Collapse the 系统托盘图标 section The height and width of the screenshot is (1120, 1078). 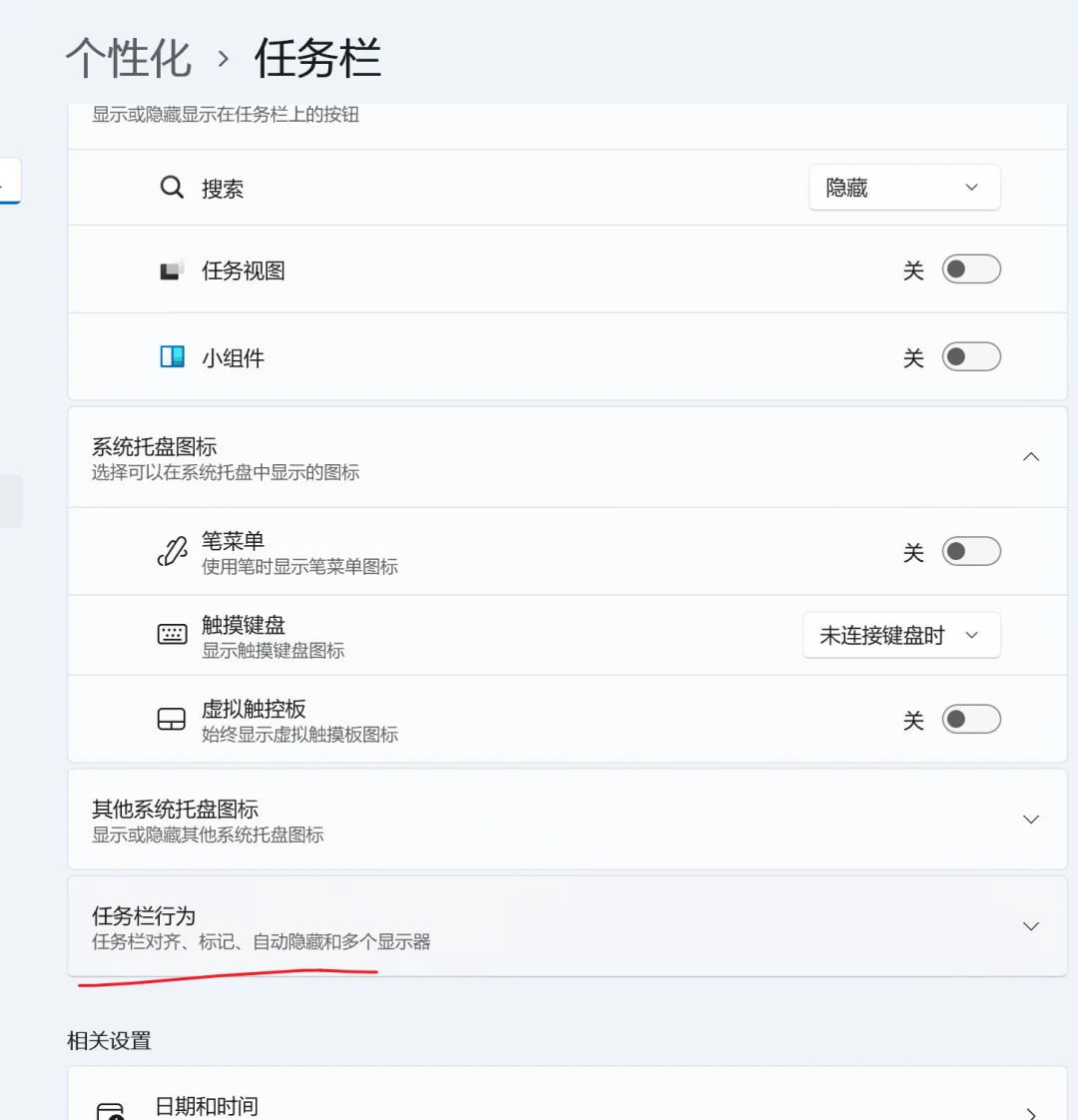pyautogui.click(x=1030, y=456)
